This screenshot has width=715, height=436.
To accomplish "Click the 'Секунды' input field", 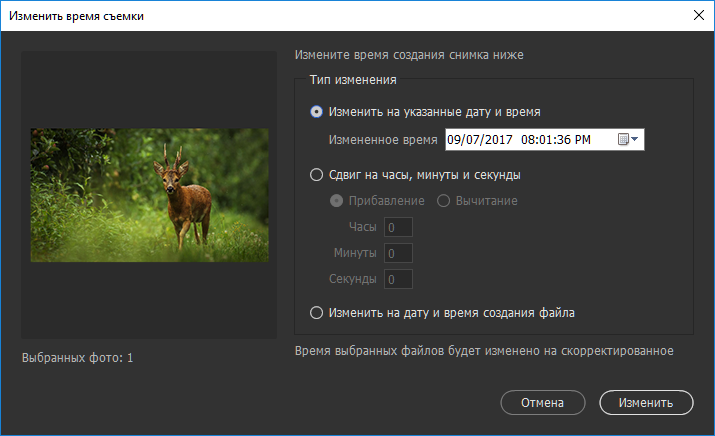I will [399, 279].
